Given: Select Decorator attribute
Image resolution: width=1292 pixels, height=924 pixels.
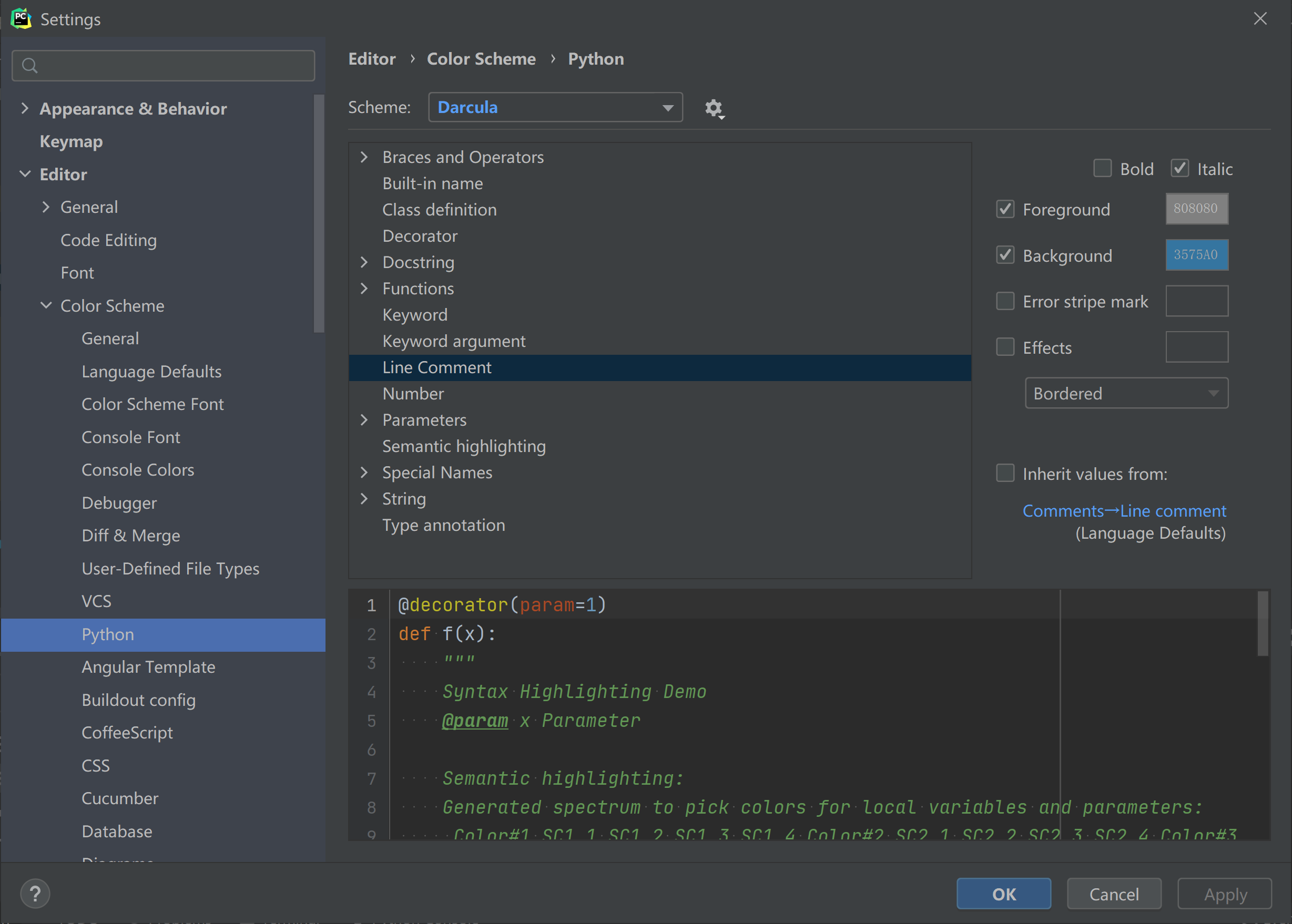Looking at the screenshot, I should [x=420, y=236].
